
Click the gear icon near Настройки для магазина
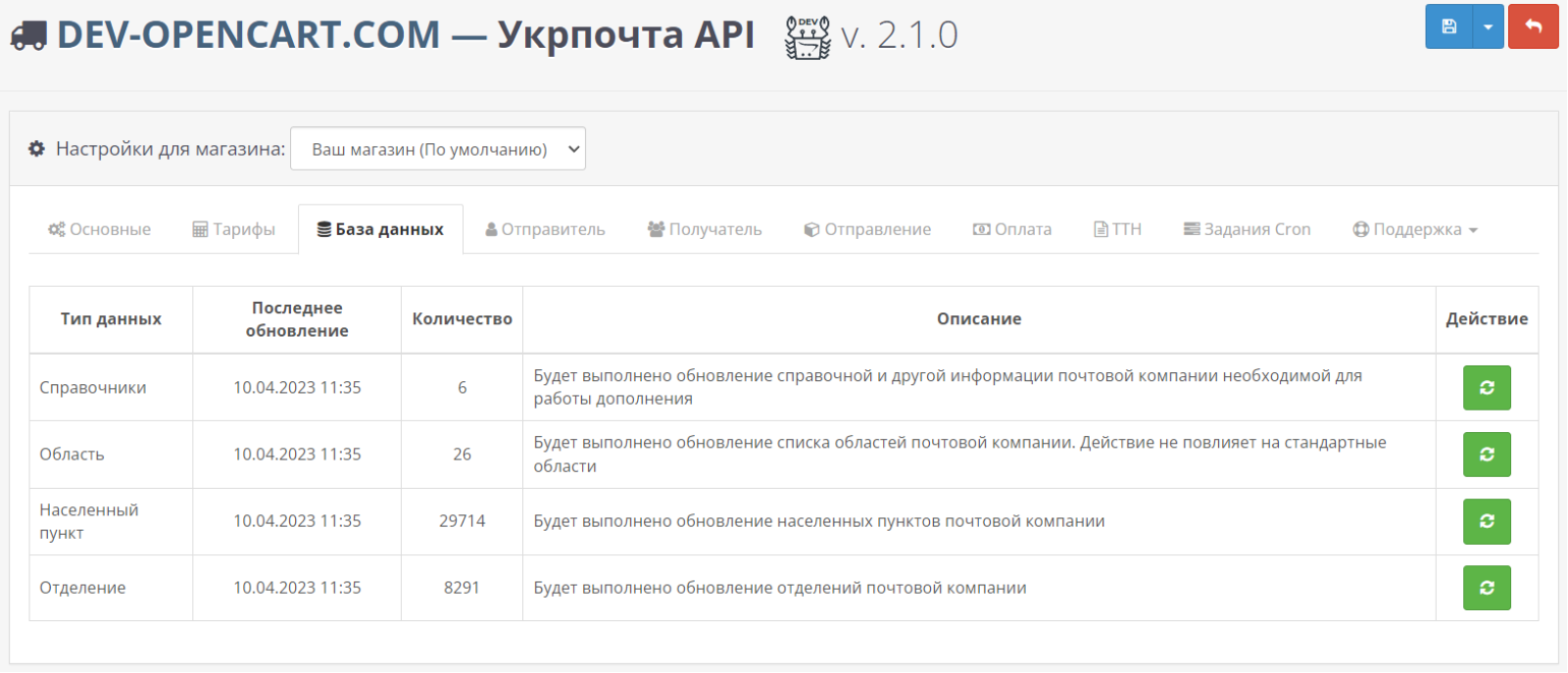tap(37, 149)
